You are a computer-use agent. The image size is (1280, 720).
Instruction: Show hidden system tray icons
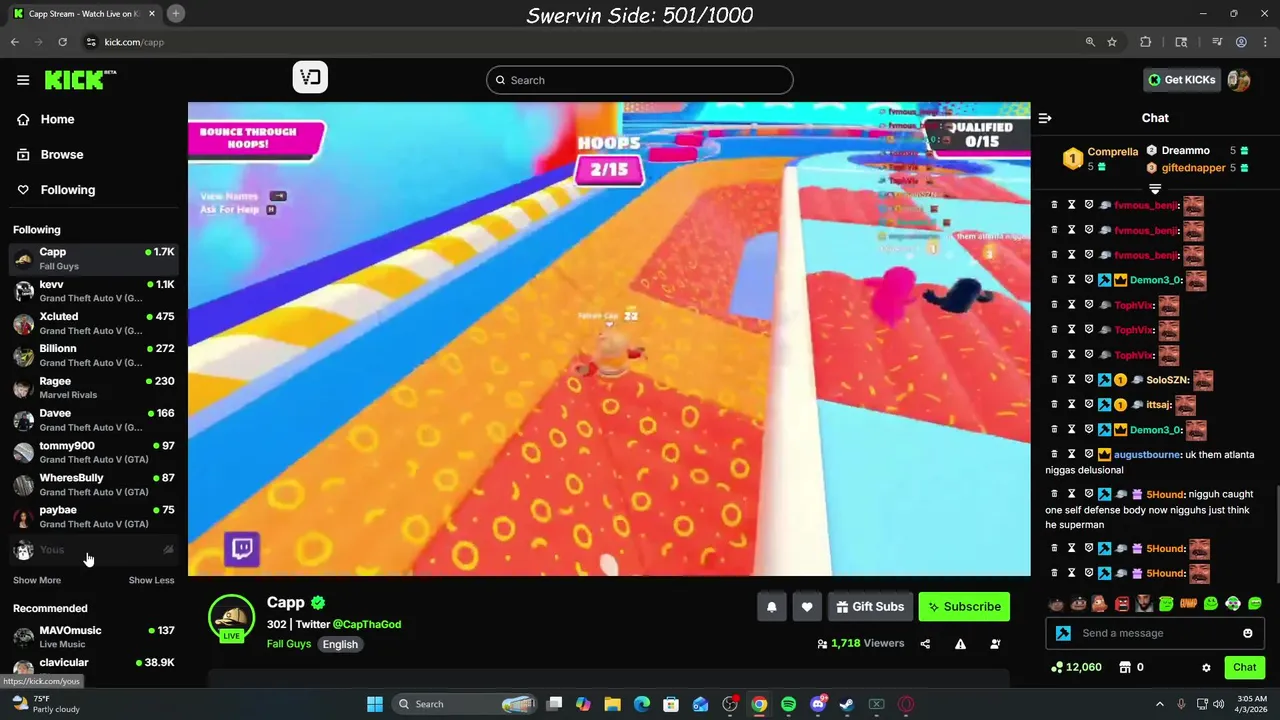pyautogui.click(x=1160, y=704)
